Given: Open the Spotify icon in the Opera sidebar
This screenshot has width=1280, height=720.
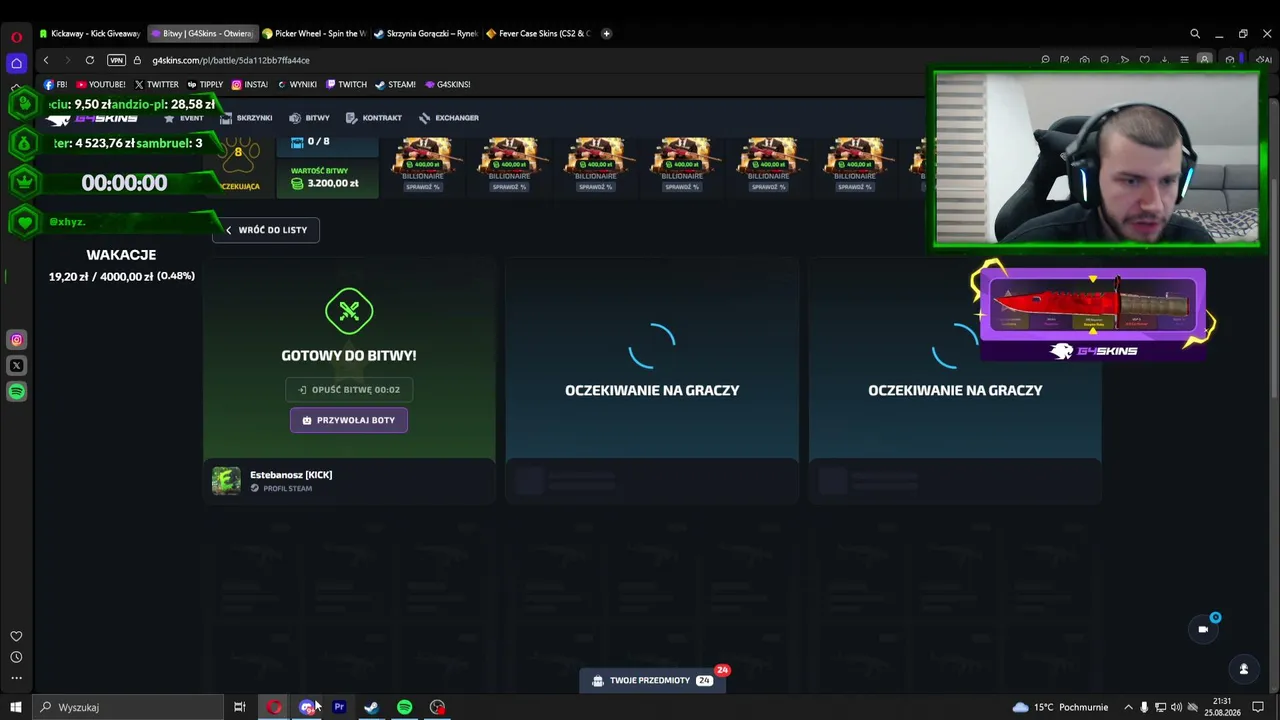Looking at the screenshot, I should point(16,392).
